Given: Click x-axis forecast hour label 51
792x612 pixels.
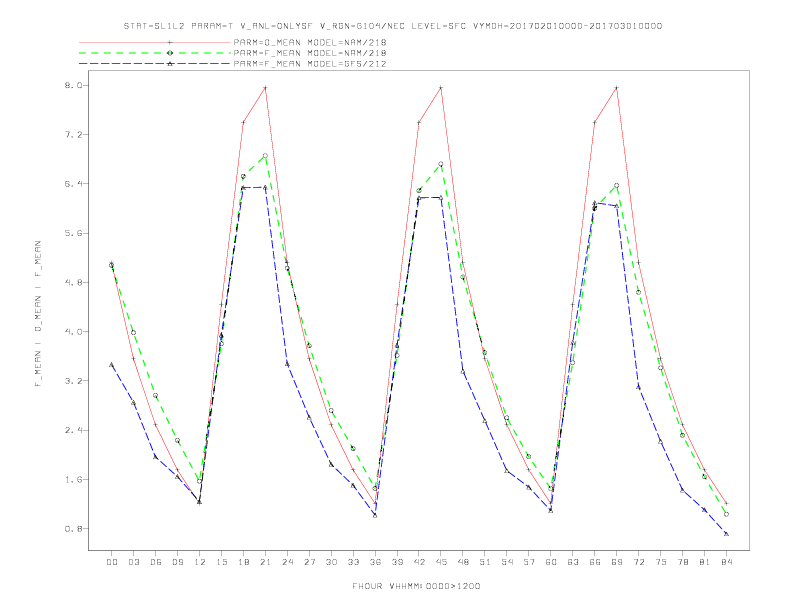Looking at the screenshot, I should click(485, 562).
